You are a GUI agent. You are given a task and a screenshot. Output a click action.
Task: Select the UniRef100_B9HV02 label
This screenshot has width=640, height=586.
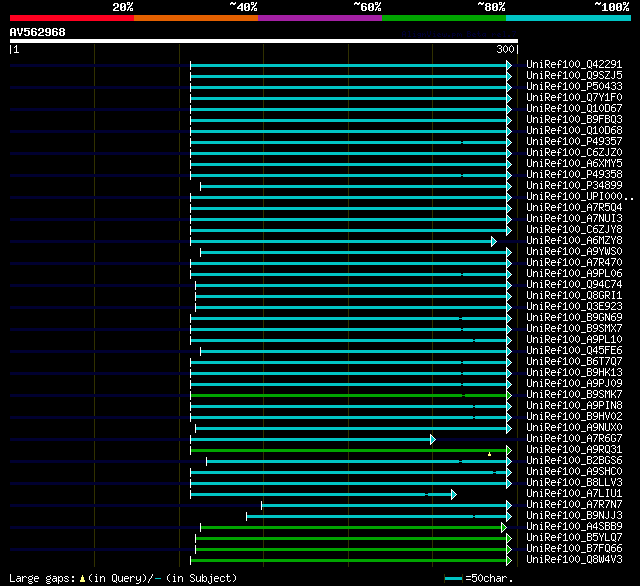(574, 417)
